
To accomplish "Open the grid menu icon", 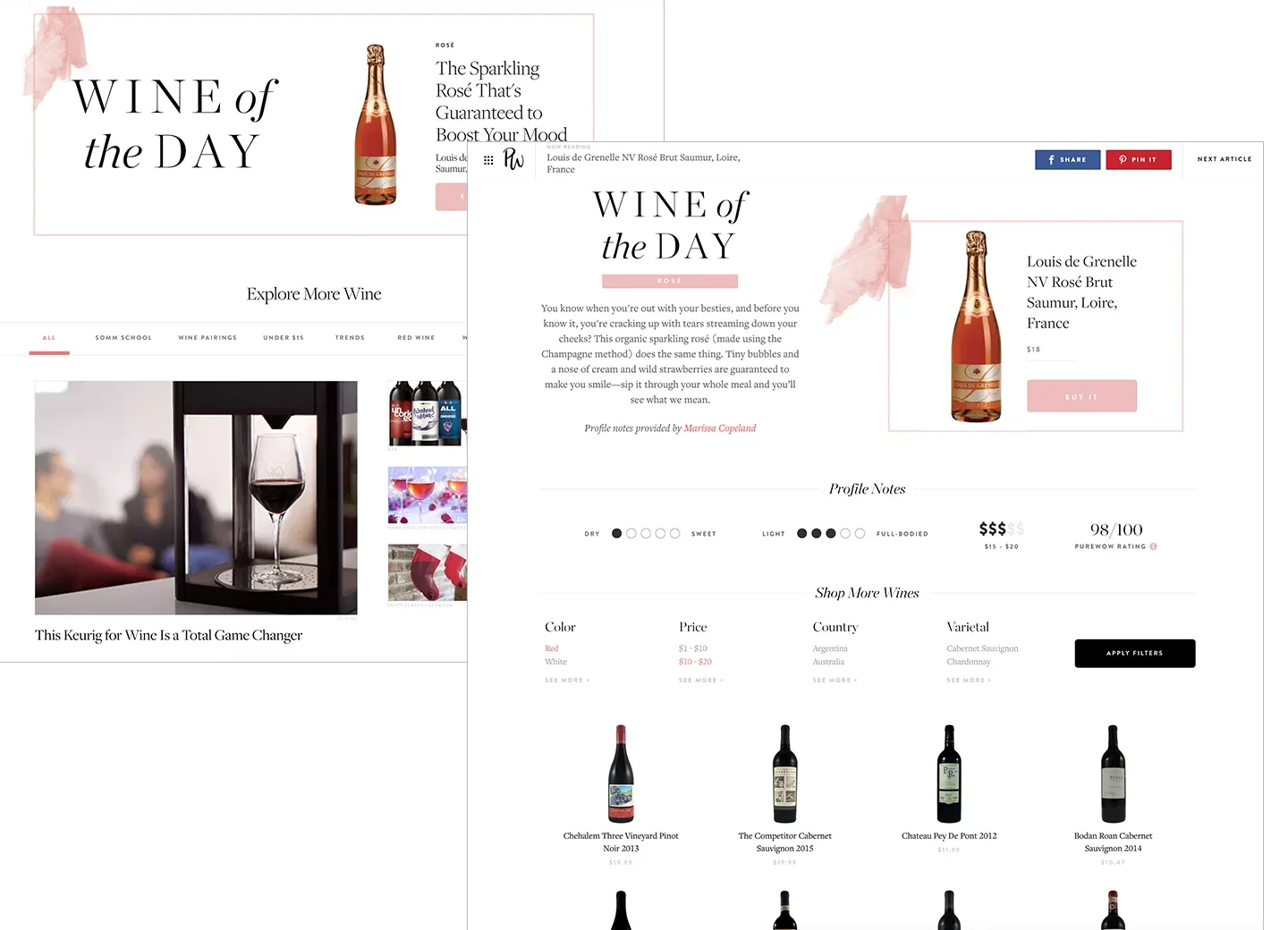I will [488, 160].
